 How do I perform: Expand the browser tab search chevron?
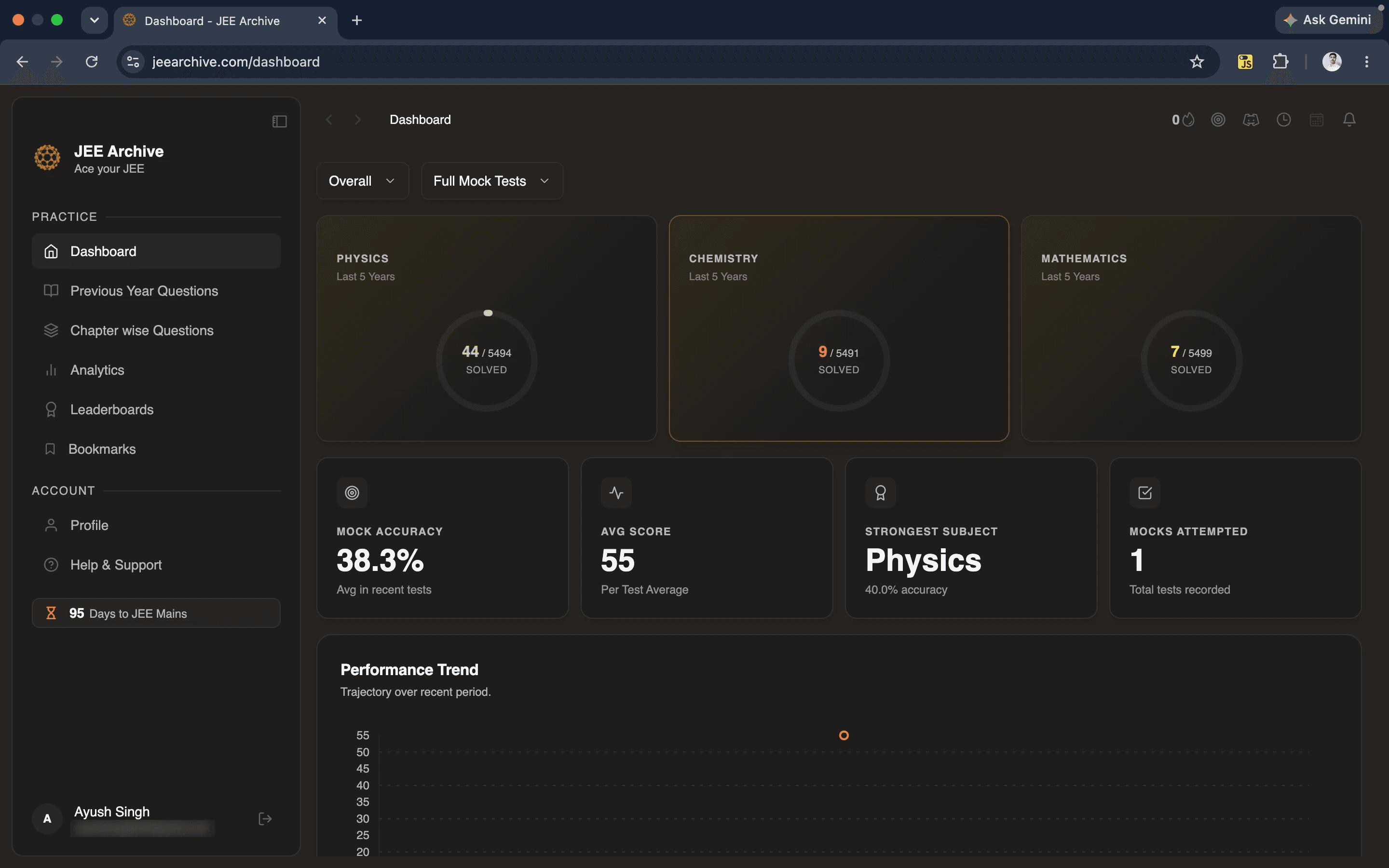[94, 20]
